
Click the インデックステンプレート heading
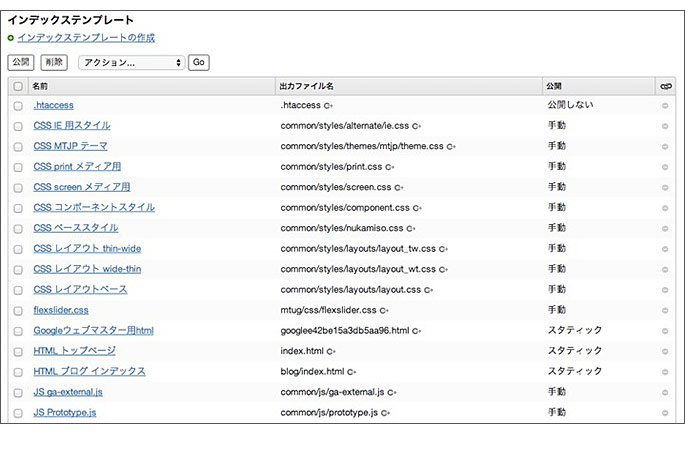(70, 20)
